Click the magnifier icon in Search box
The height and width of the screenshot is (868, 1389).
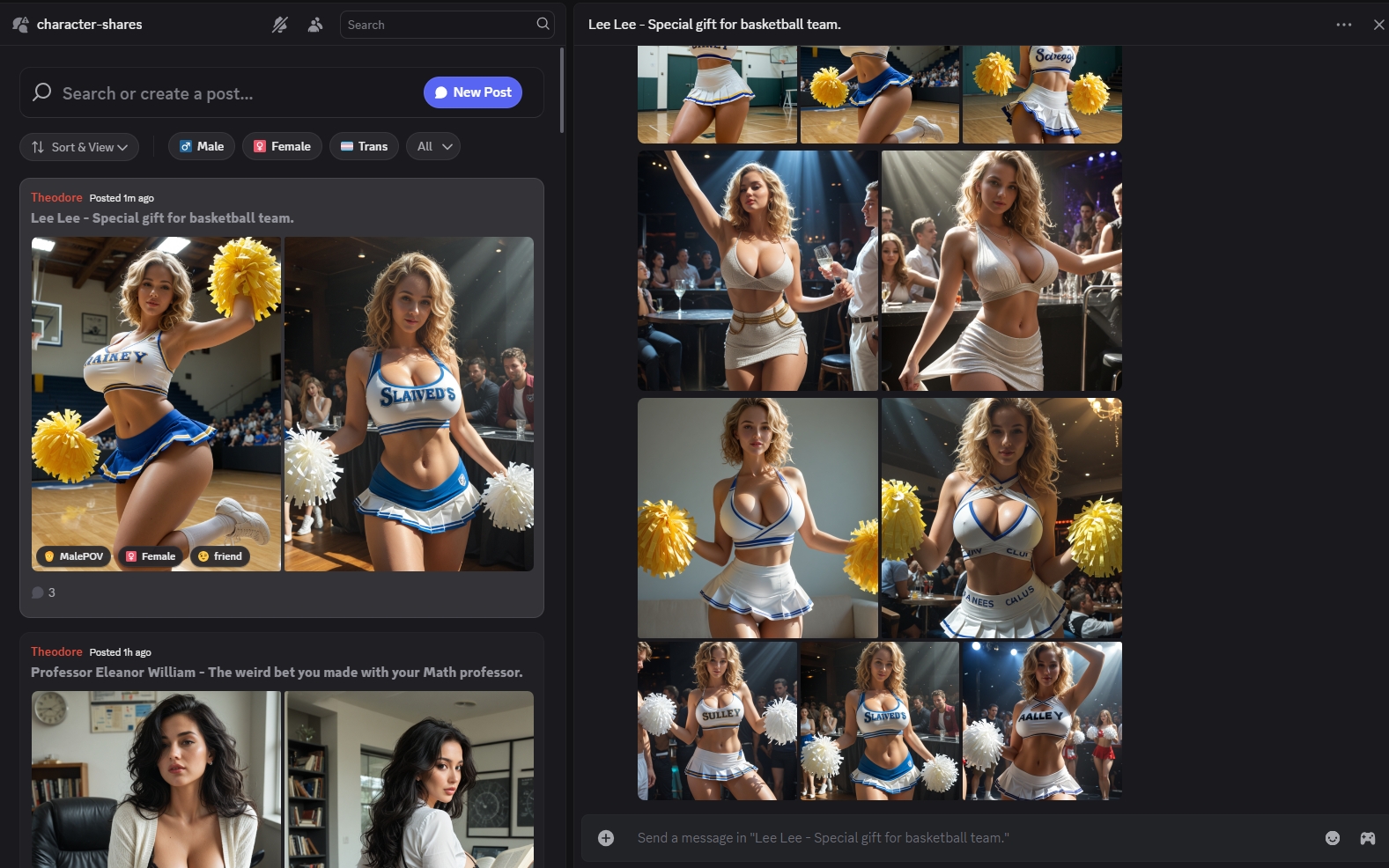tap(543, 24)
